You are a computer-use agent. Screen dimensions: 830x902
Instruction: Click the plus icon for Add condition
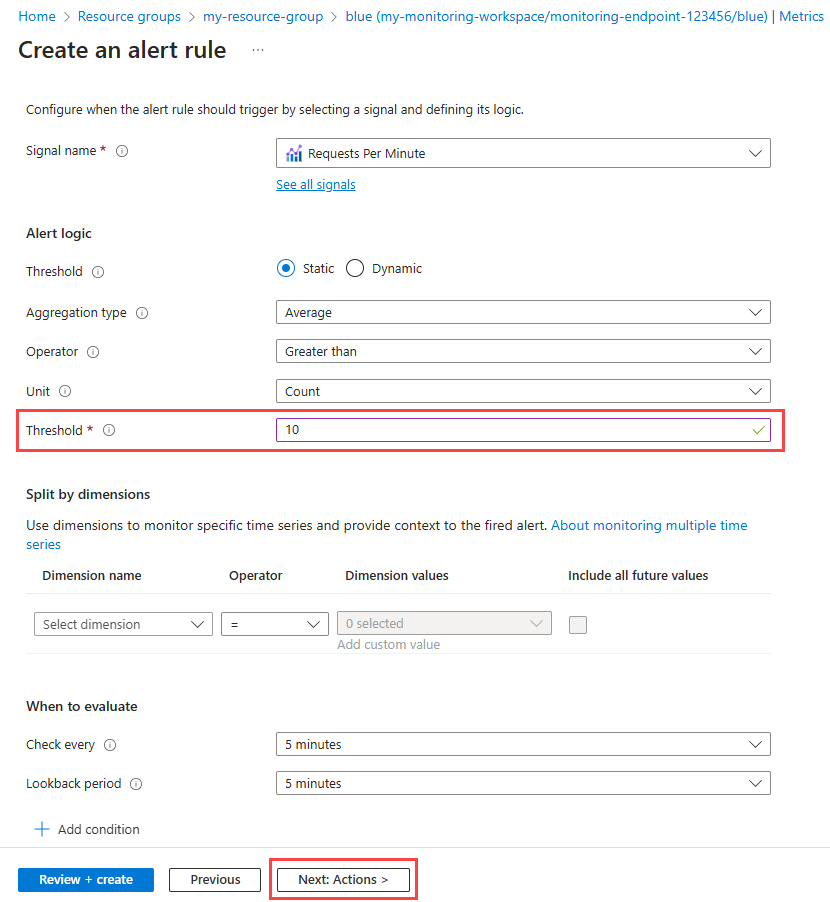click(42, 829)
